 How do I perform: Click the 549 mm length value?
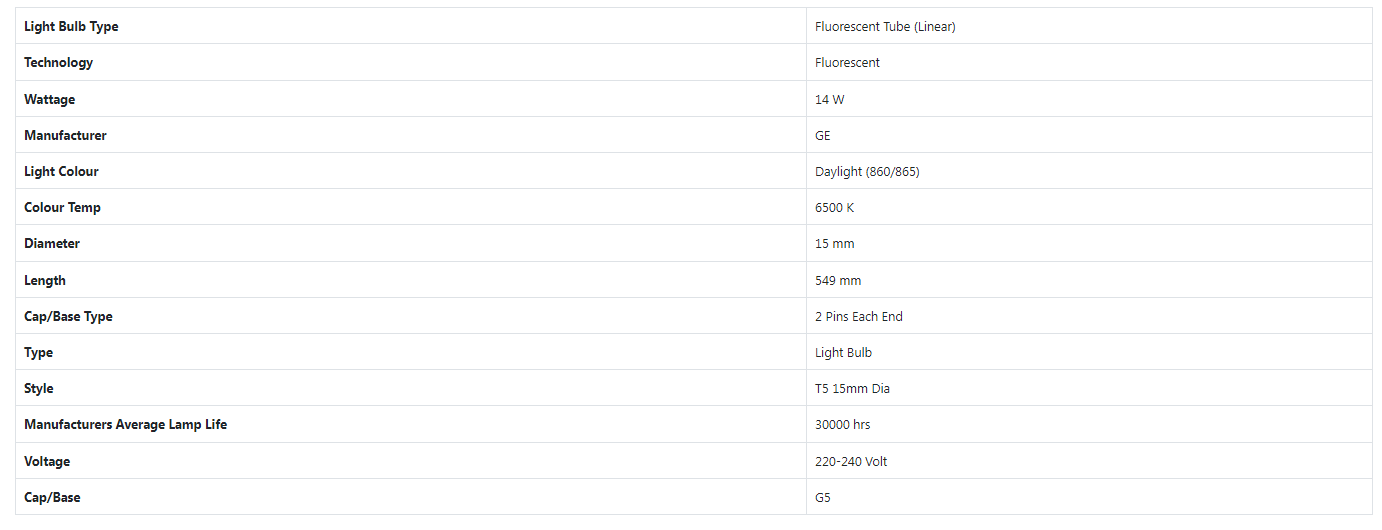[x=838, y=281]
